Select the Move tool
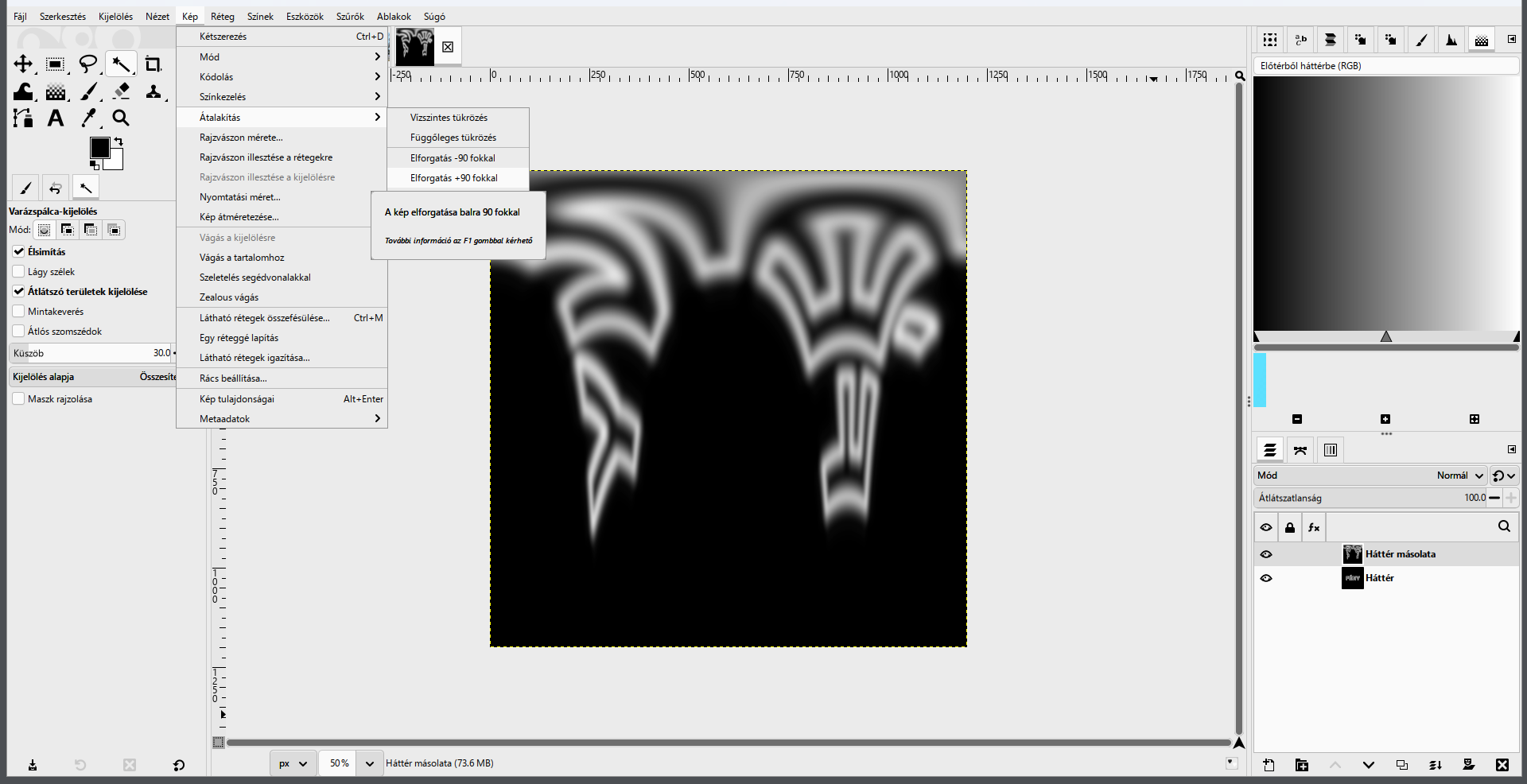This screenshot has height=784, width=1527. pyautogui.click(x=23, y=64)
